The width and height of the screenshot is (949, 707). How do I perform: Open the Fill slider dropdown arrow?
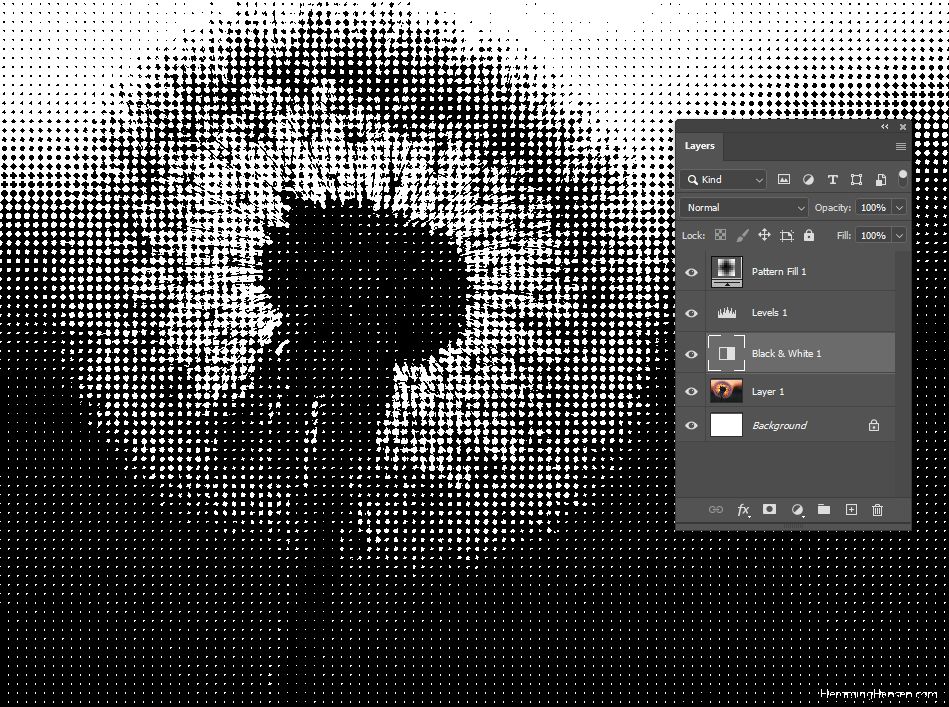pos(899,235)
